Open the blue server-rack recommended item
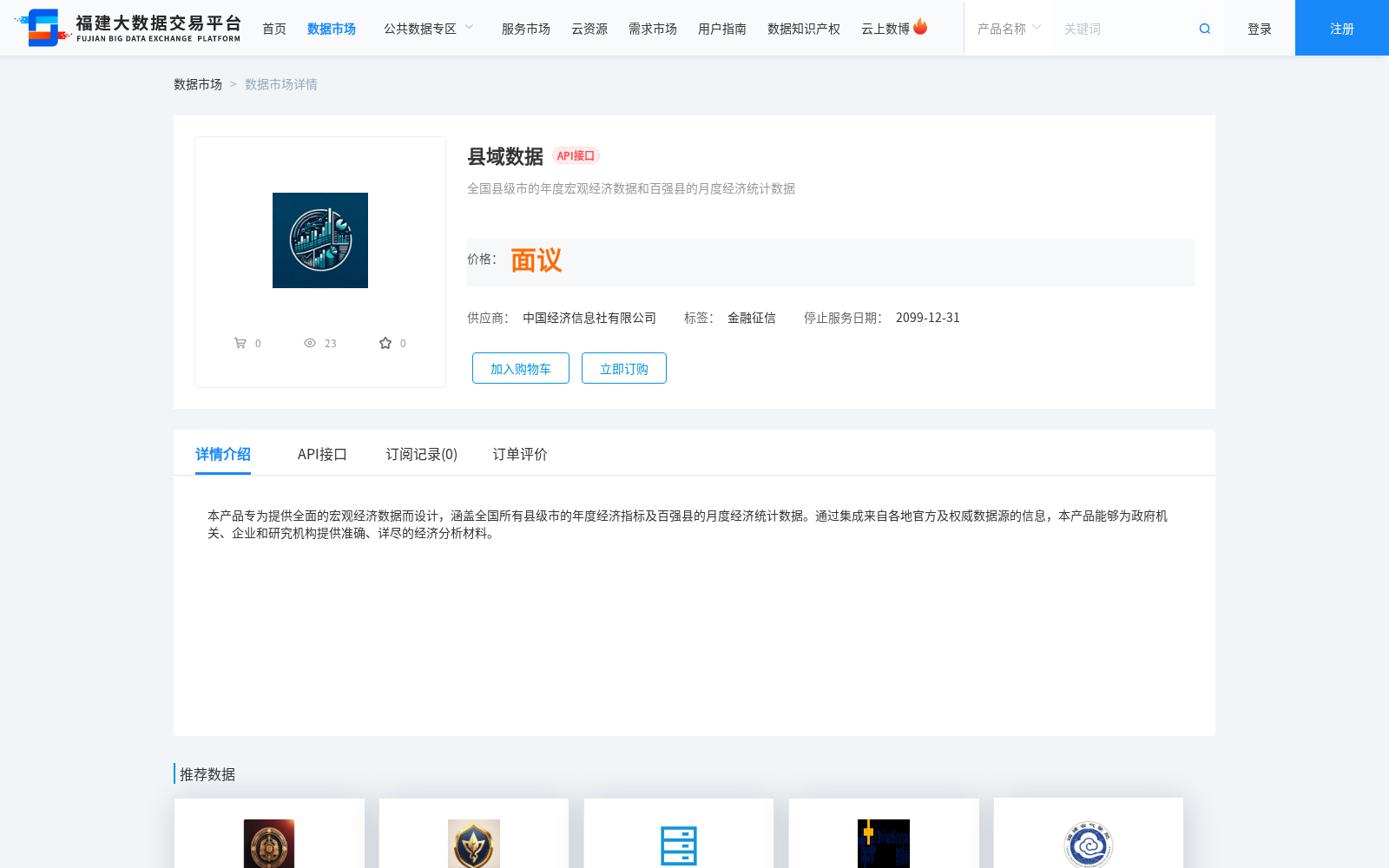This screenshot has height=868, width=1389. [679, 845]
